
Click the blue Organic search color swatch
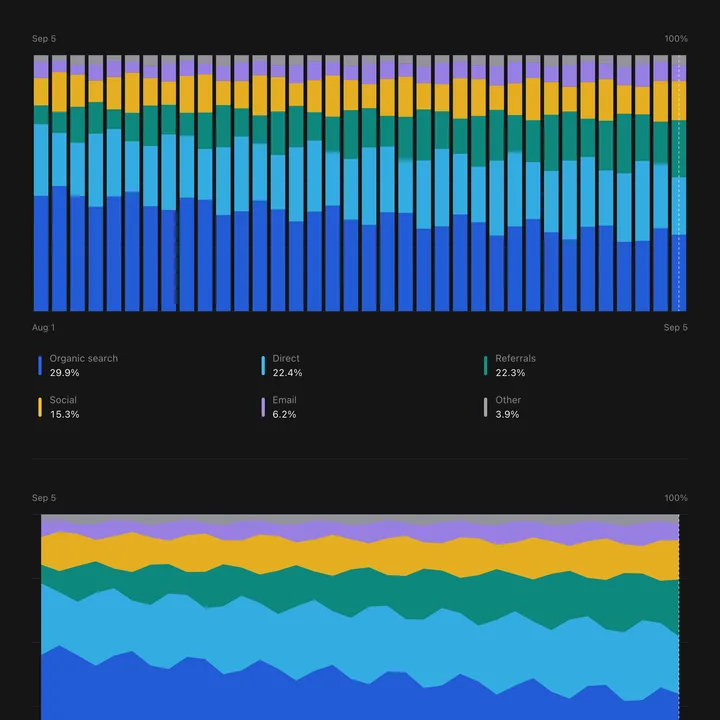point(40,366)
